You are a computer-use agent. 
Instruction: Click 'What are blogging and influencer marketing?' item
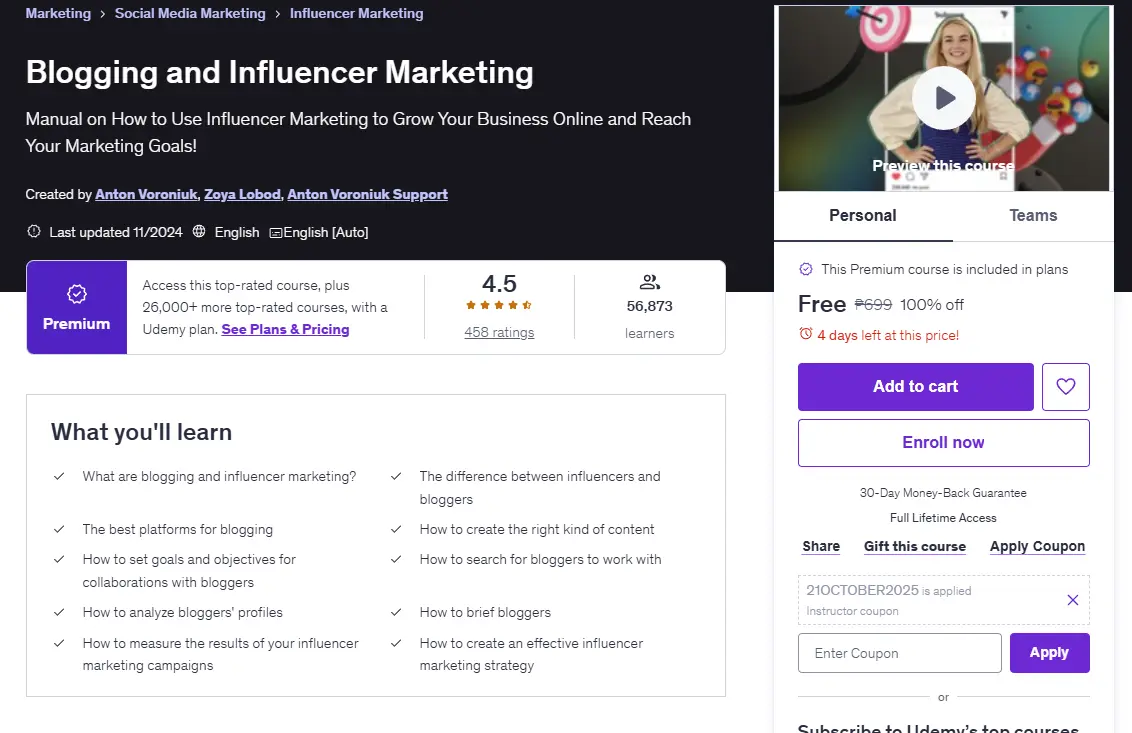point(219,477)
